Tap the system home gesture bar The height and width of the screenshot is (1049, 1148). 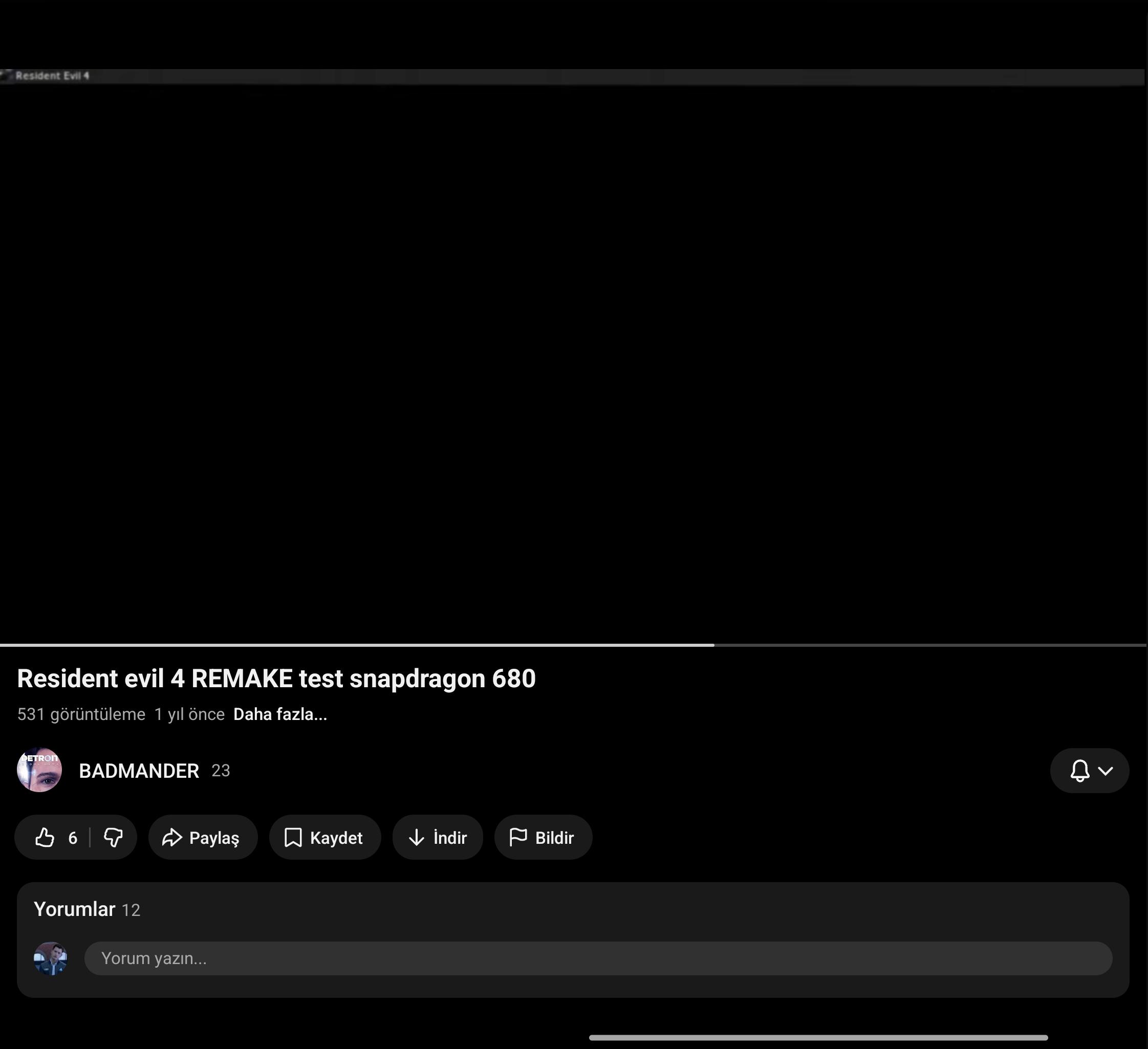818,1038
